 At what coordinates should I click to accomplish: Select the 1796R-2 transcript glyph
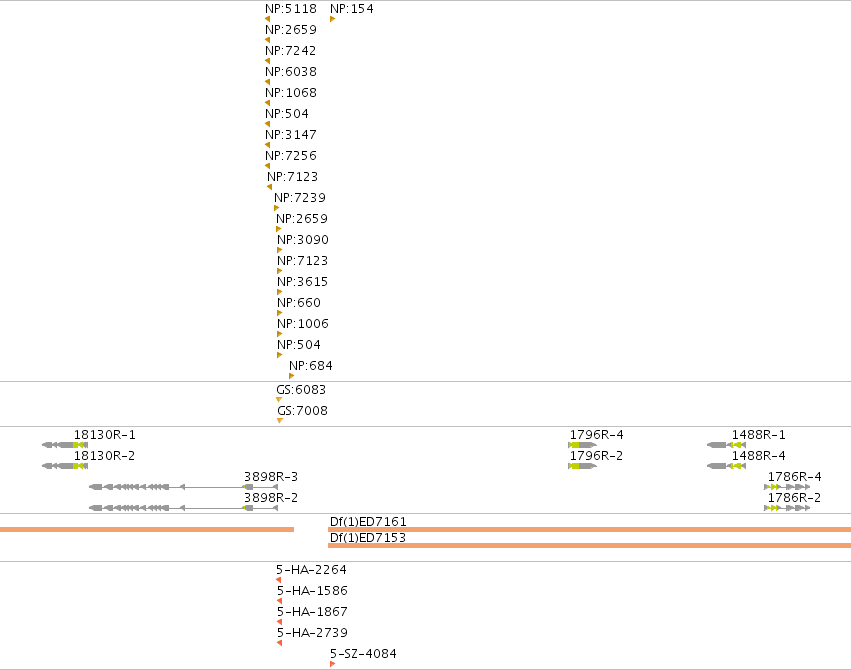(x=582, y=466)
